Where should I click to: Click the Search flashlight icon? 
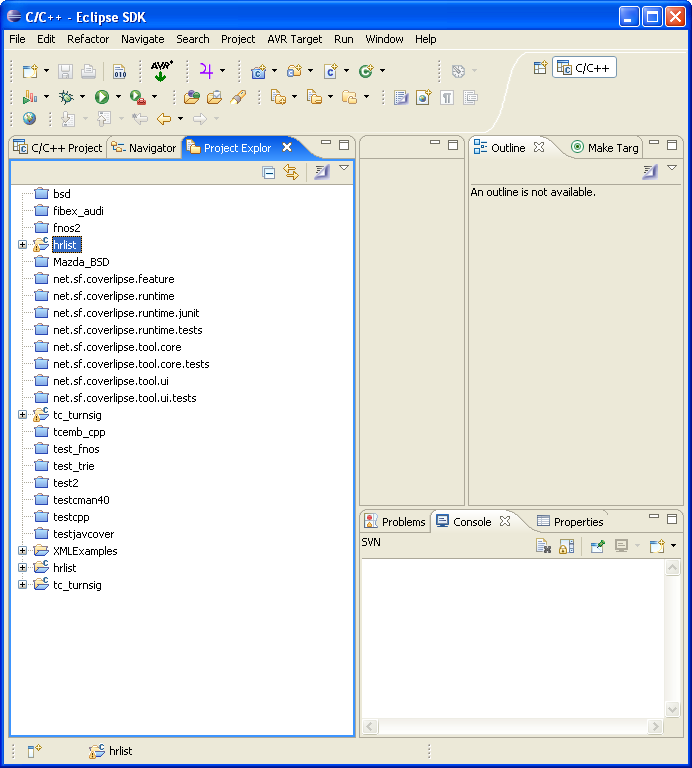[238, 97]
